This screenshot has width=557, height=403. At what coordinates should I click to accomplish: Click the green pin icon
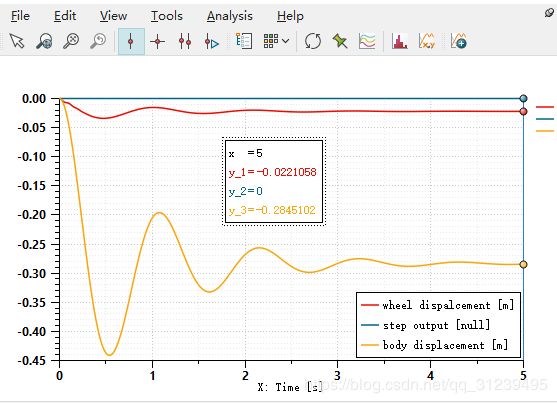(340, 41)
